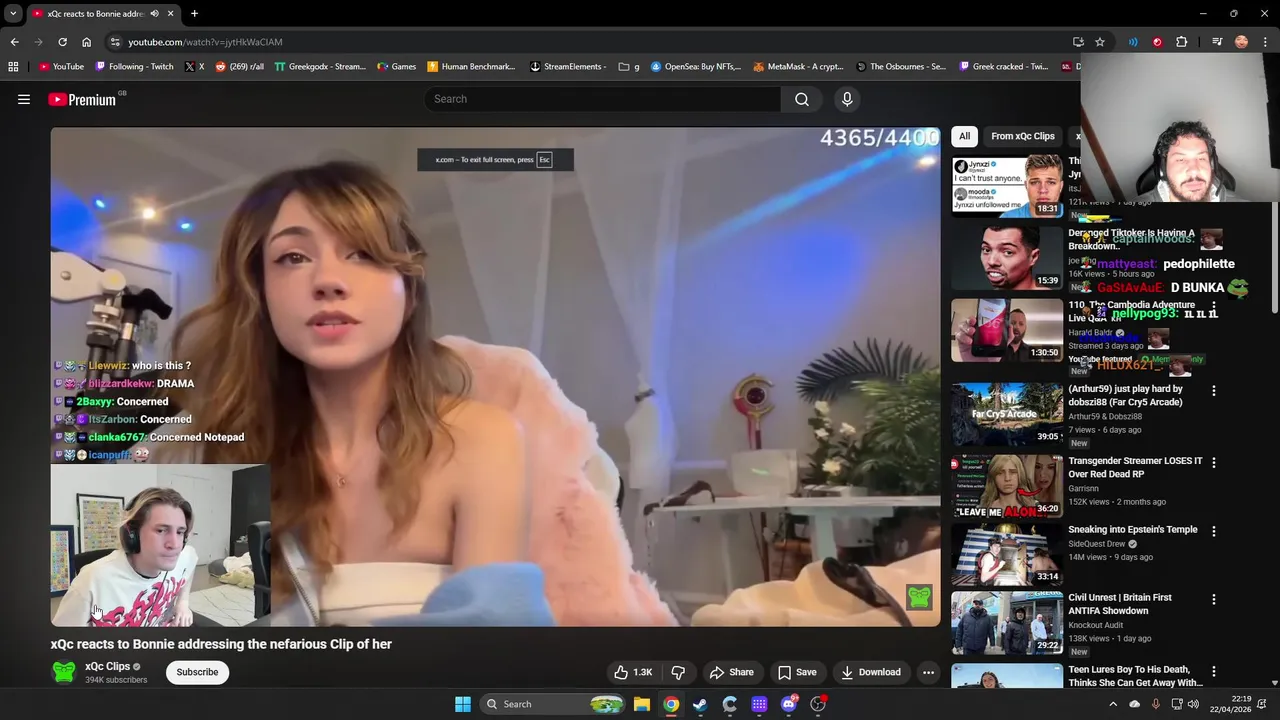Open the Windows Start menu
Viewport: 1280px width, 720px height.
(x=462, y=704)
